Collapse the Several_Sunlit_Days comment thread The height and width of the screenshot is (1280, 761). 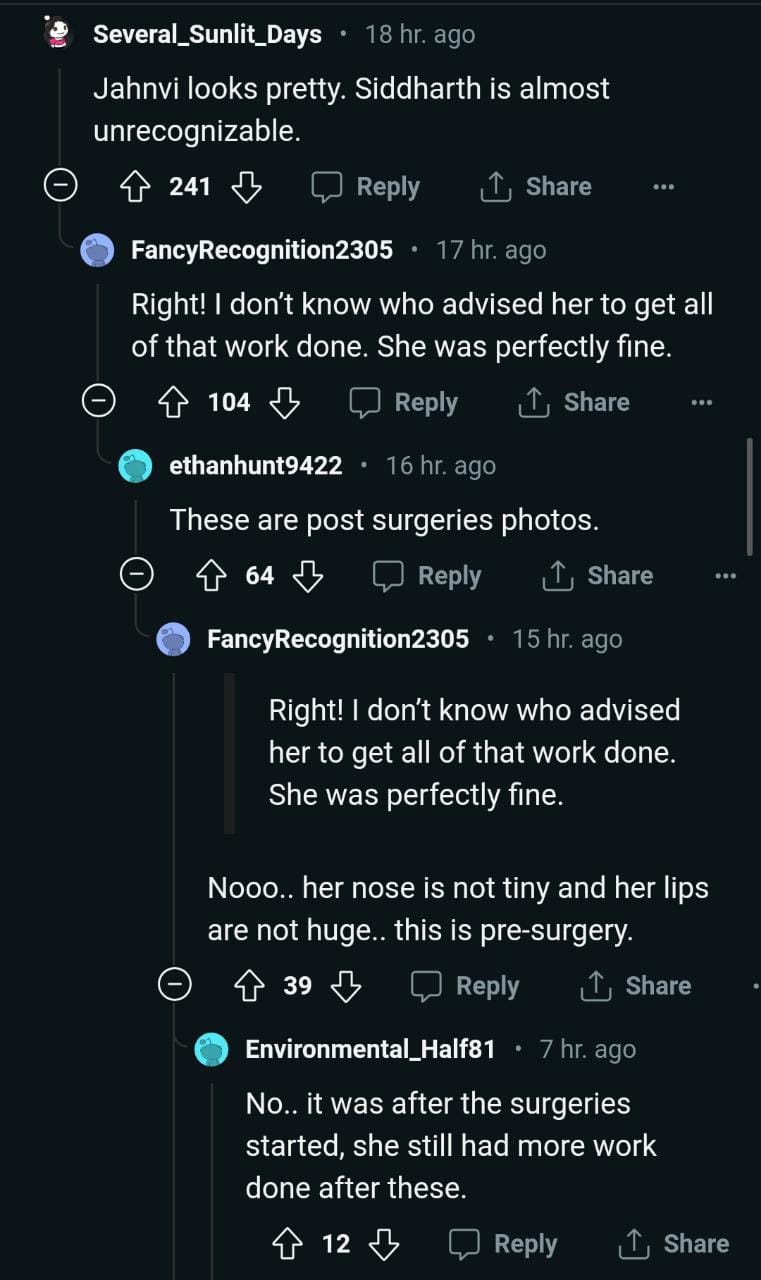pyautogui.click(x=60, y=187)
